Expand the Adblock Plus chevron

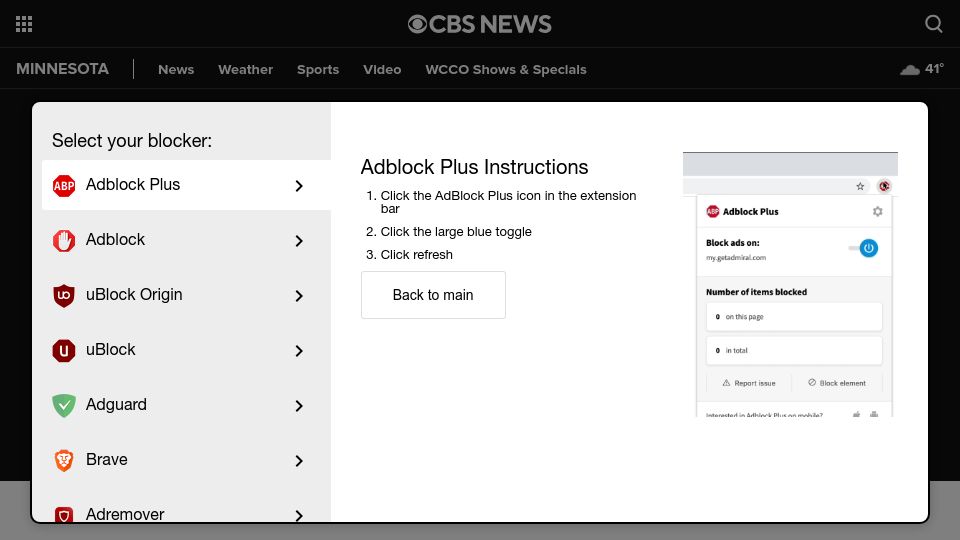(299, 186)
